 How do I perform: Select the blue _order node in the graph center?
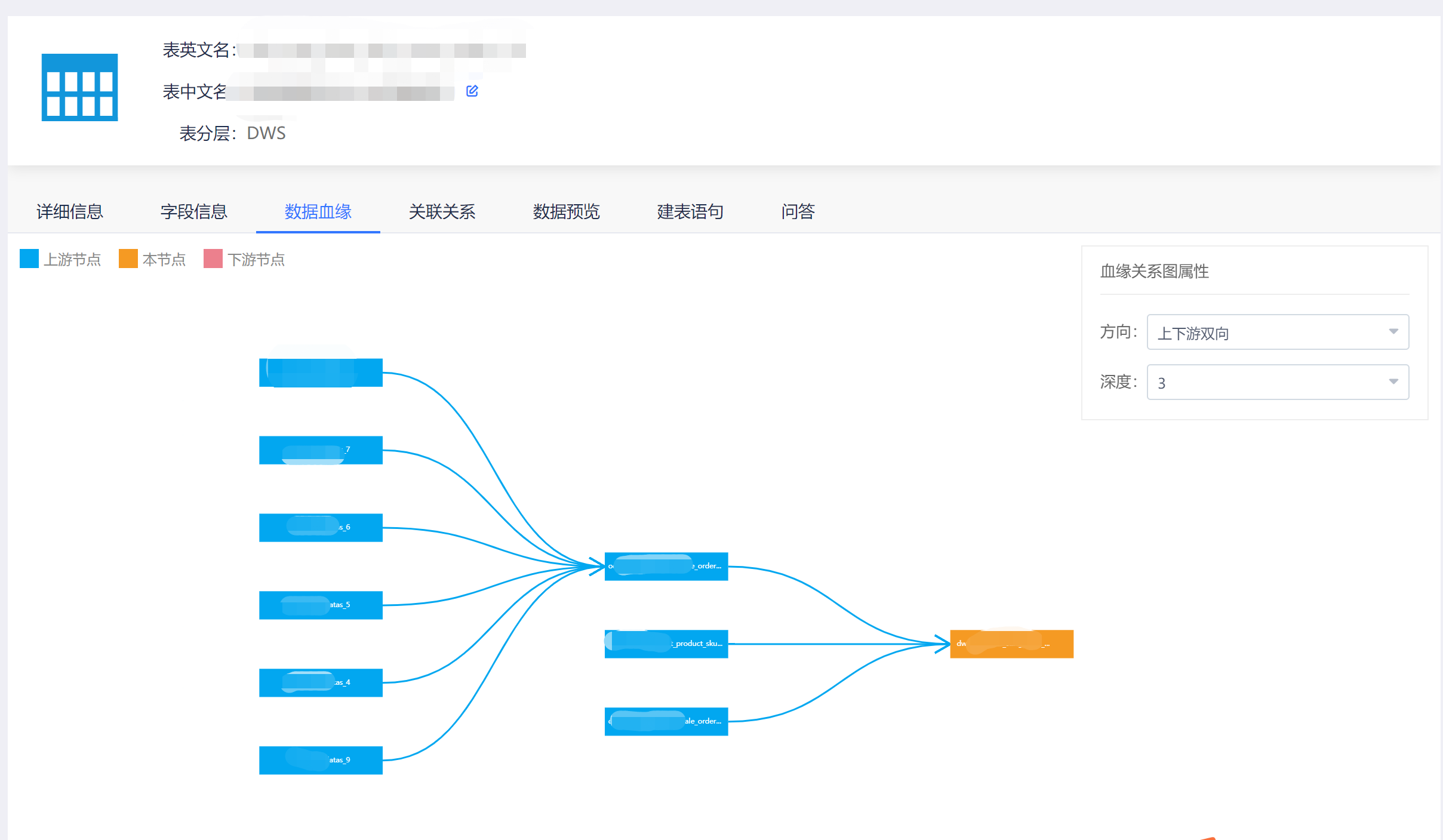point(666,566)
